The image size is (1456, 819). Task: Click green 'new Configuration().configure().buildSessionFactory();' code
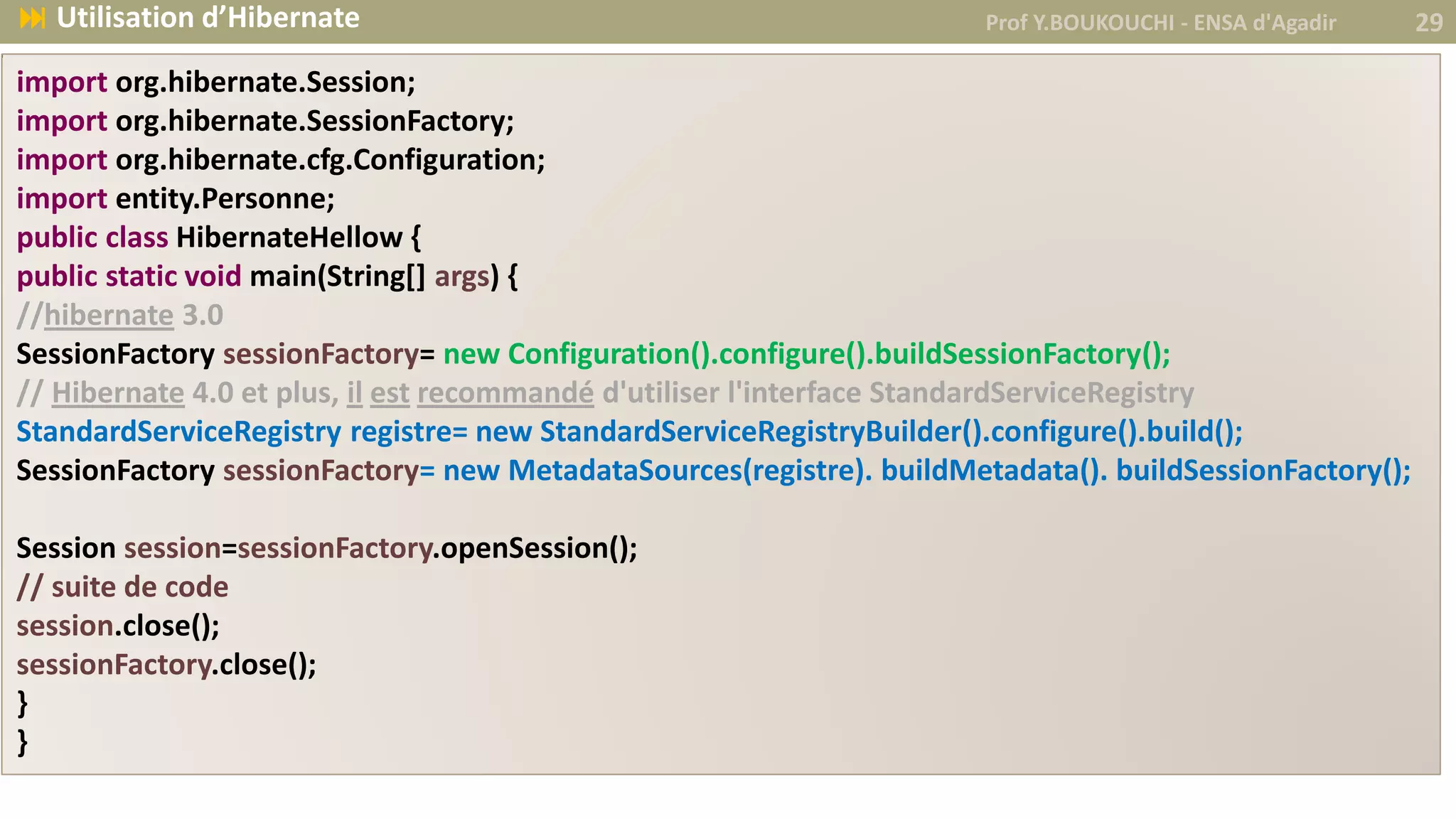pos(807,354)
